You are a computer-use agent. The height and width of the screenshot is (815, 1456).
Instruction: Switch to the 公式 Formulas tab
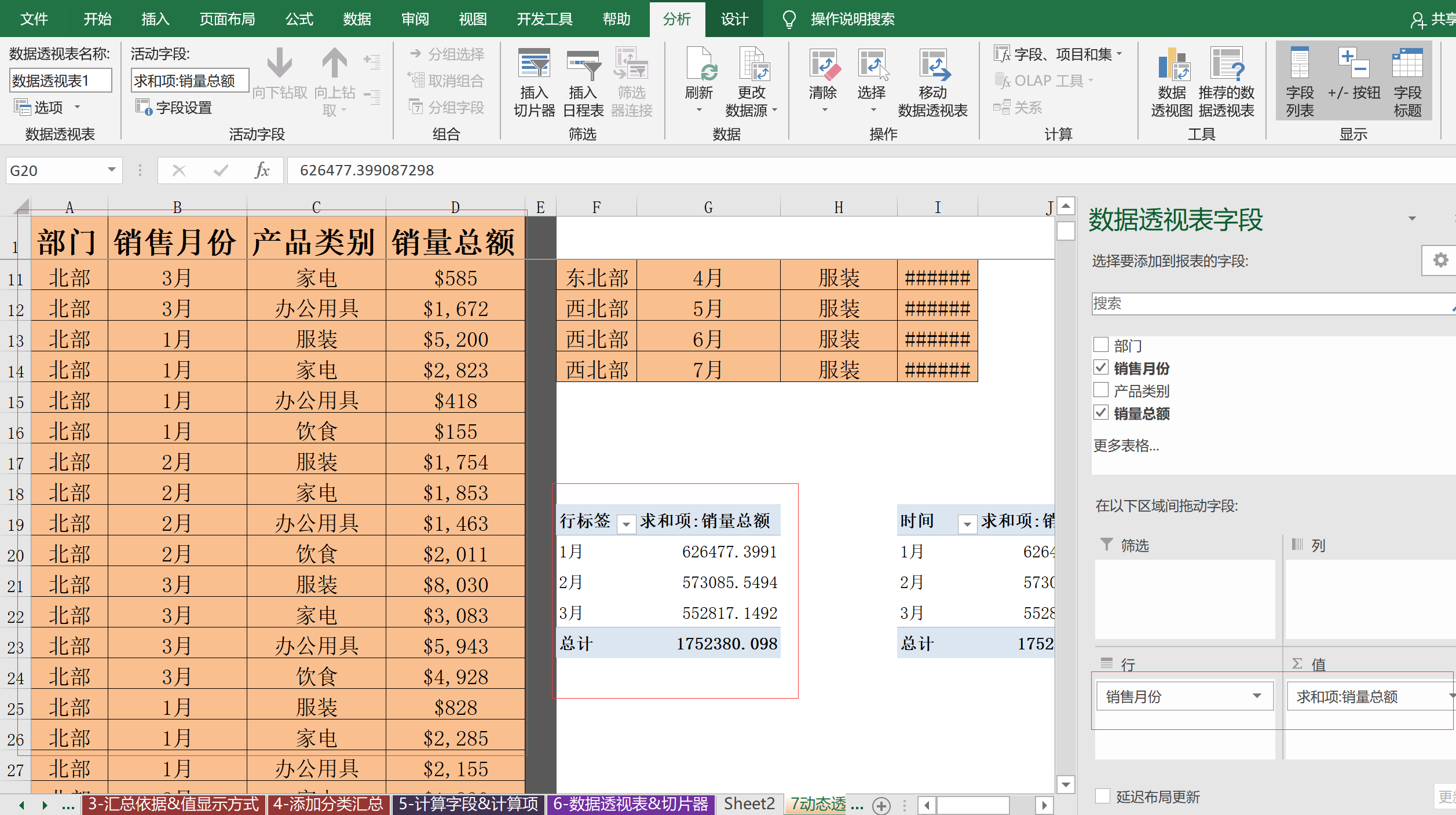pyautogui.click(x=299, y=19)
